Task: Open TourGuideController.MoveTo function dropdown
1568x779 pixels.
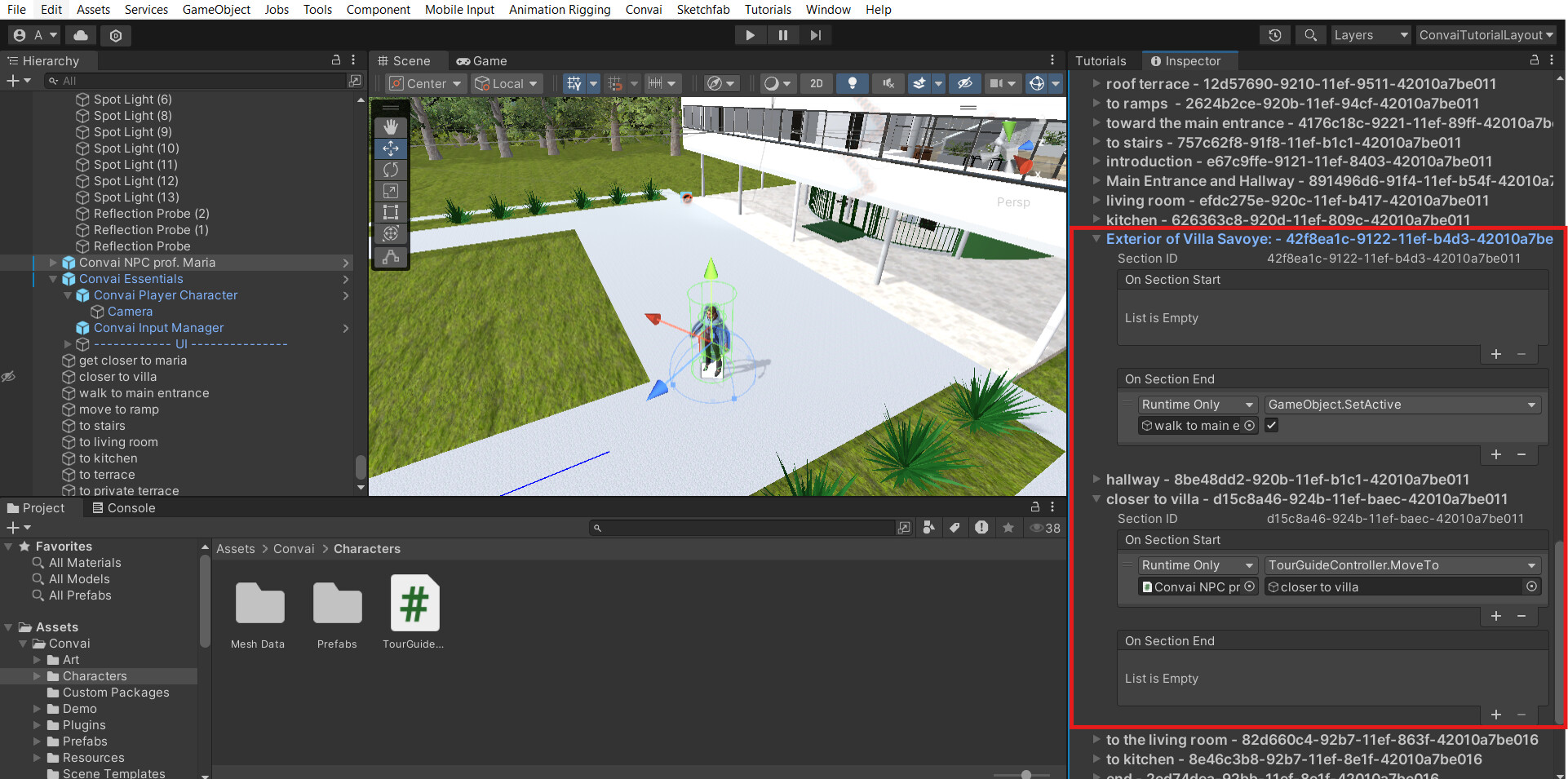Action: click(x=1402, y=565)
